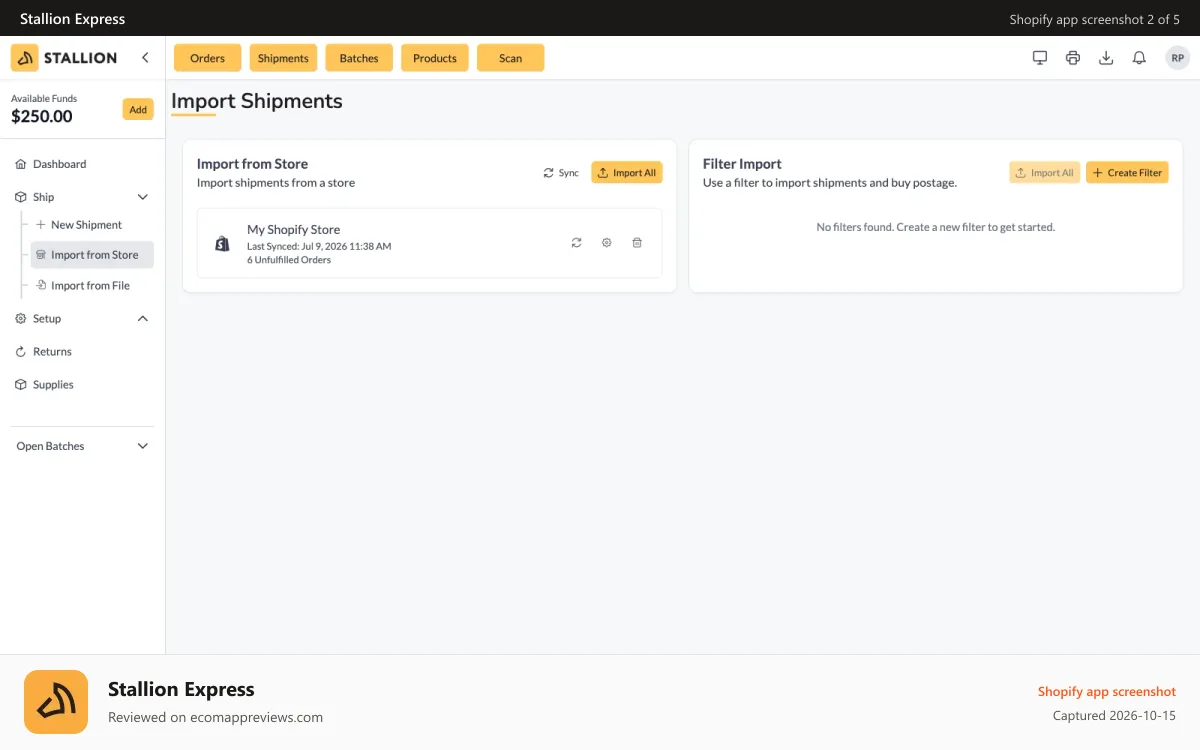
Task: Delete My Shopify Store with trash icon
Action: point(637,243)
